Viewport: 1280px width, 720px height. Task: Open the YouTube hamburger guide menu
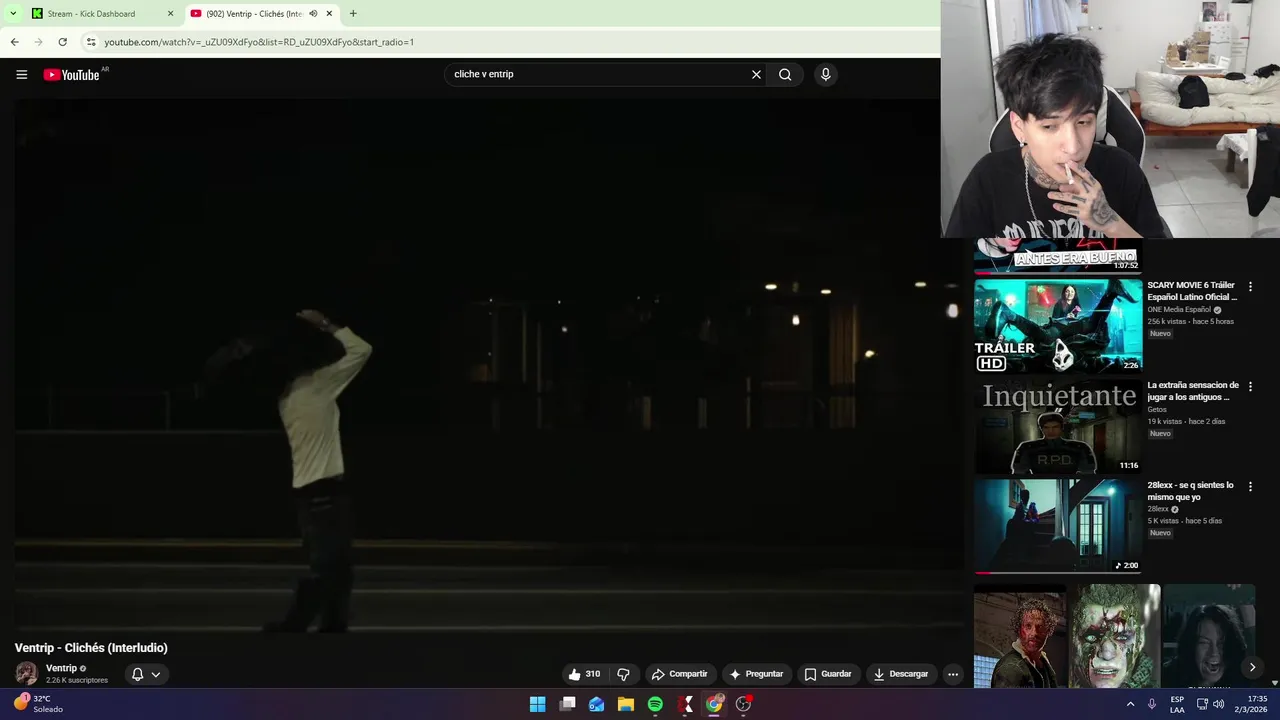click(21, 74)
